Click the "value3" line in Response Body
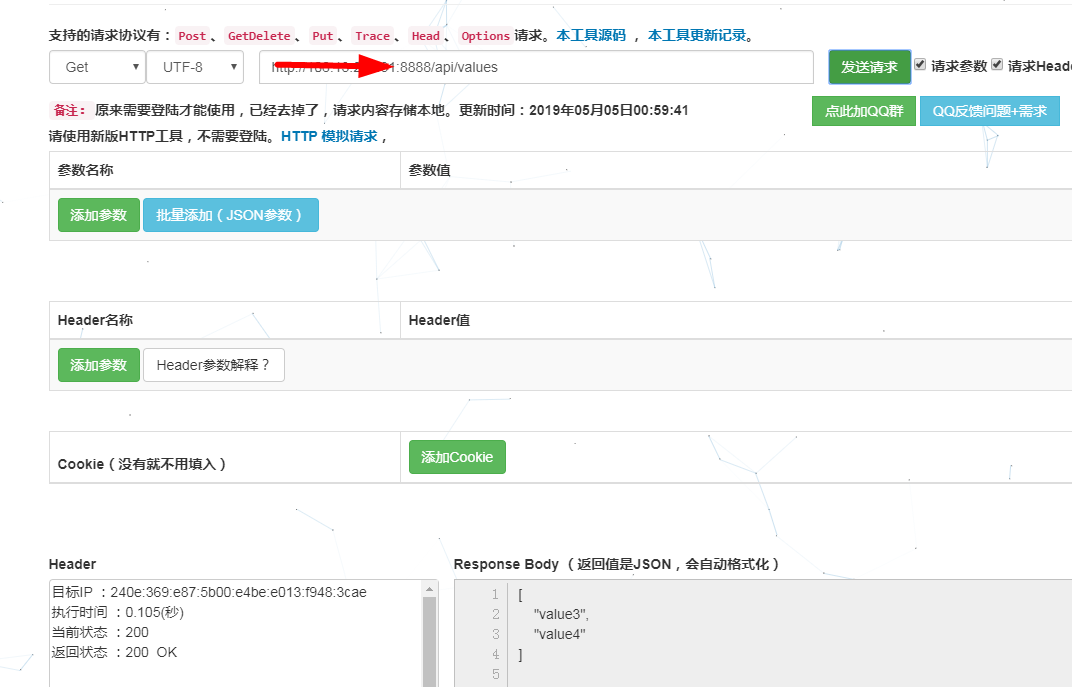The width and height of the screenshot is (1072, 687). (x=561, y=614)
